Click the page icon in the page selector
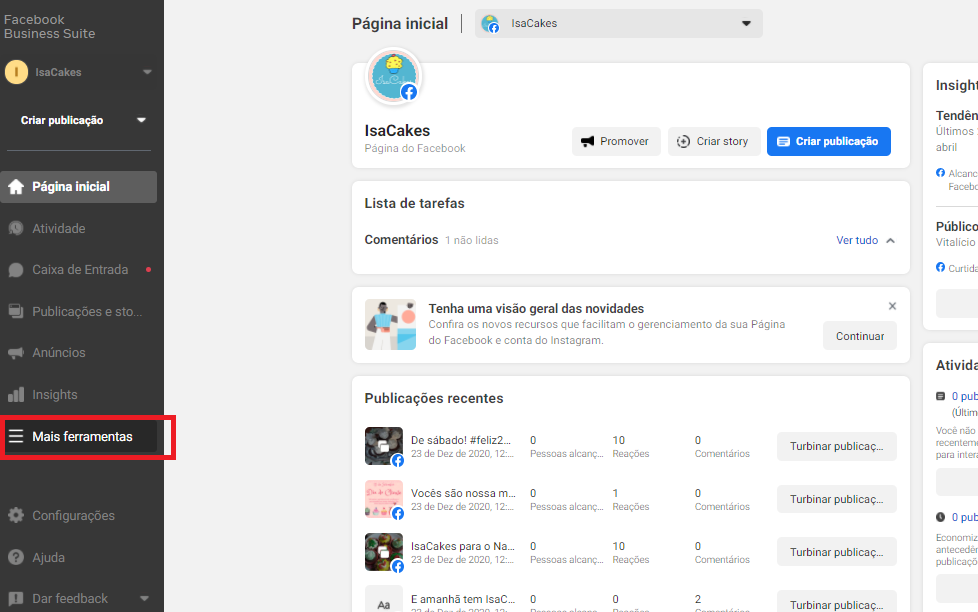Screen dimensions: 978x612 (x=491, y=24)
